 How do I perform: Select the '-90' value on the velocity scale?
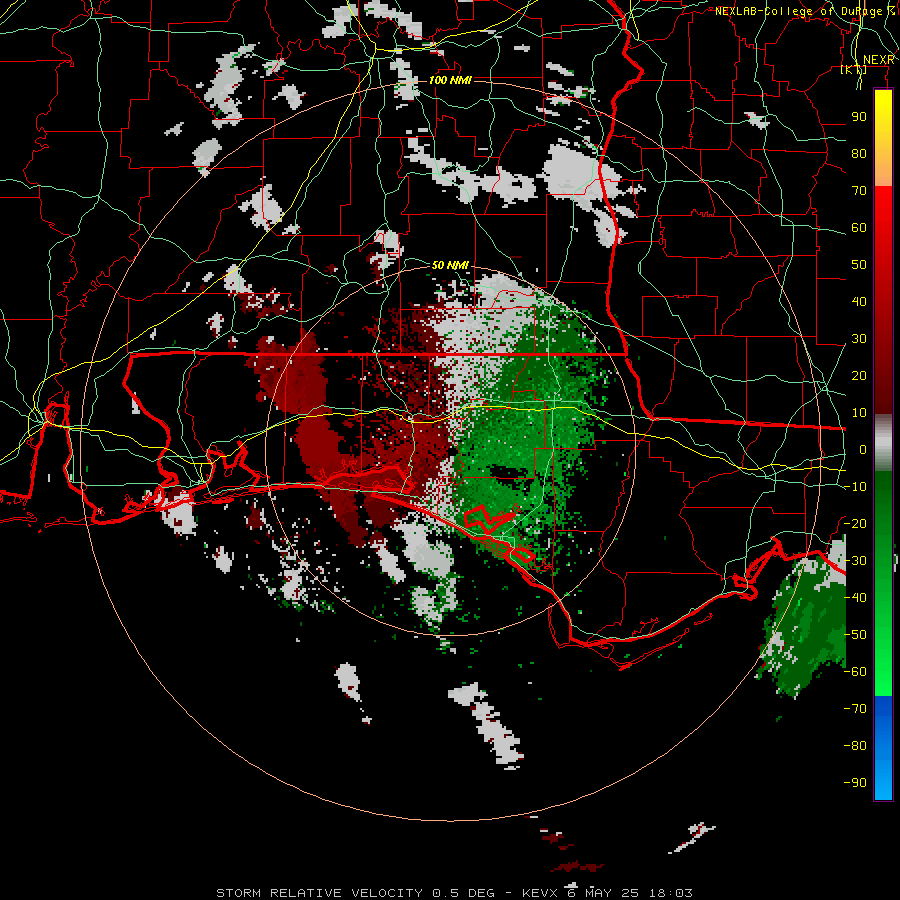pyautogui.click(x=855, y=783)
